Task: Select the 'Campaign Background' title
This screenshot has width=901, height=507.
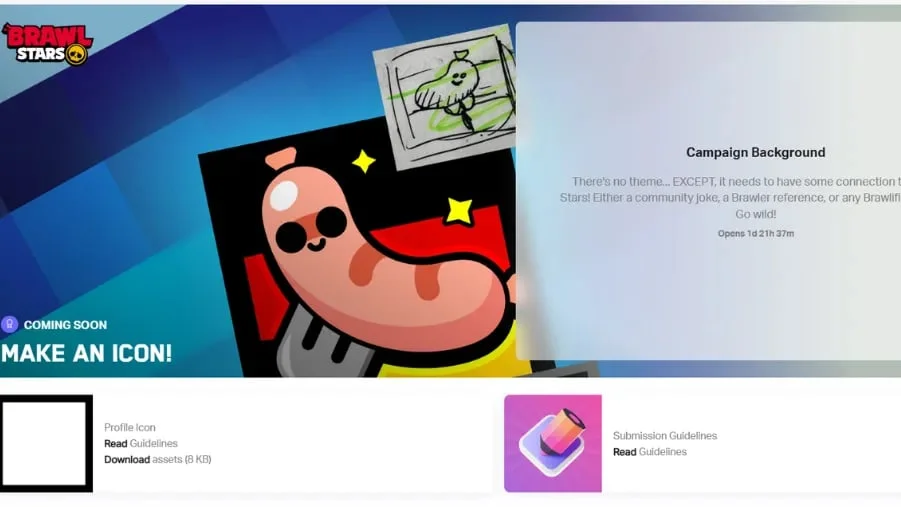Action: coord(756,152)
